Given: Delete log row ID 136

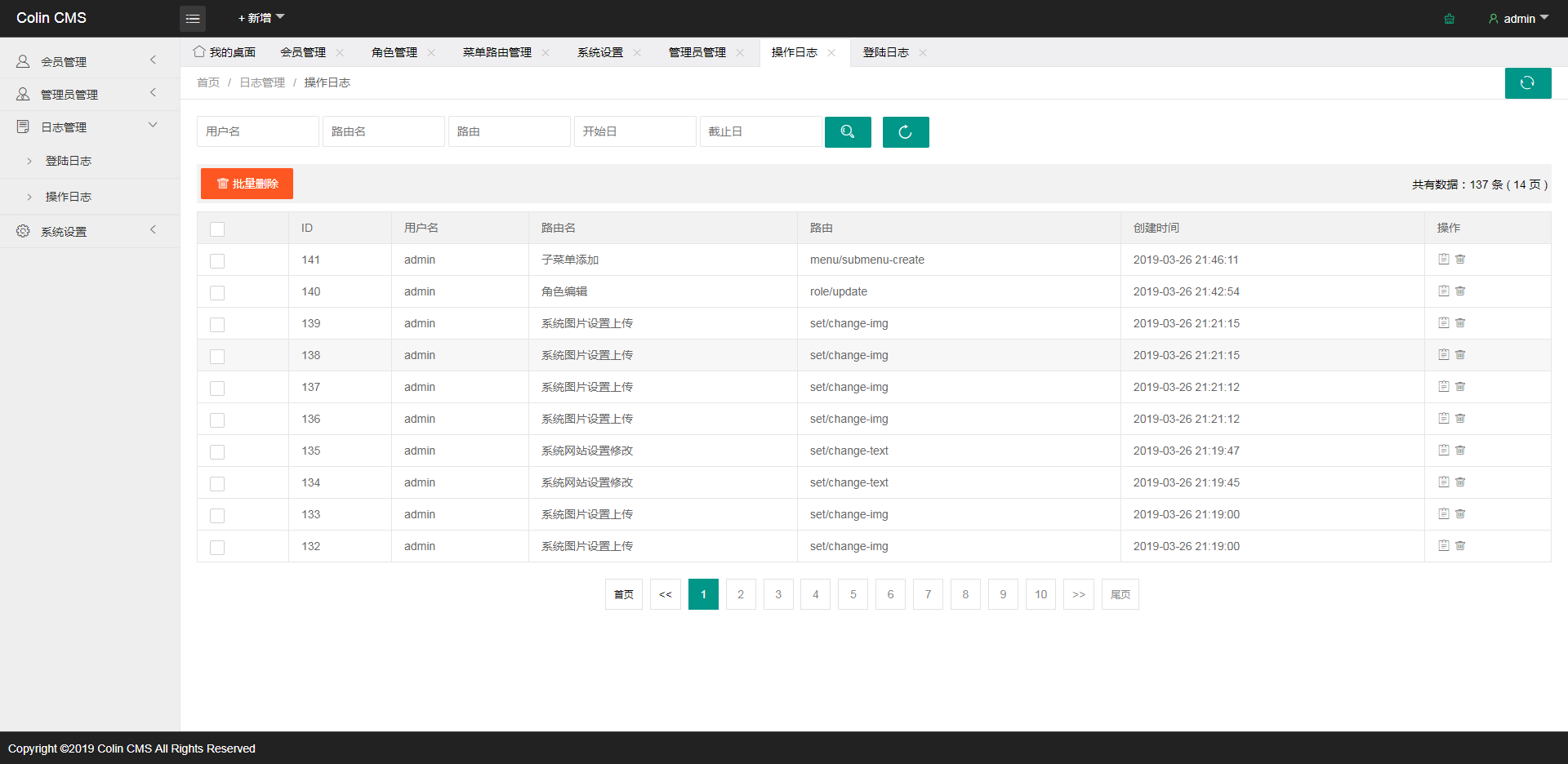Looking at the screenshot, I should 1460,419.
